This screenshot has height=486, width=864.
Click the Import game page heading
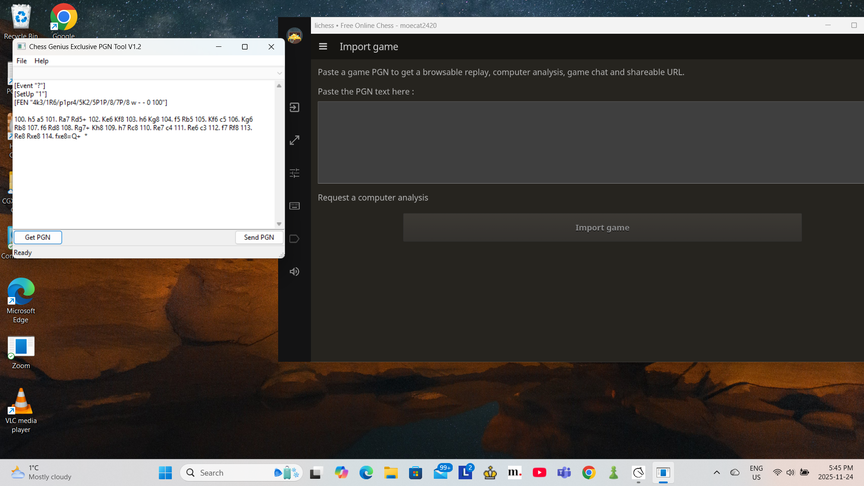point(369,47)
